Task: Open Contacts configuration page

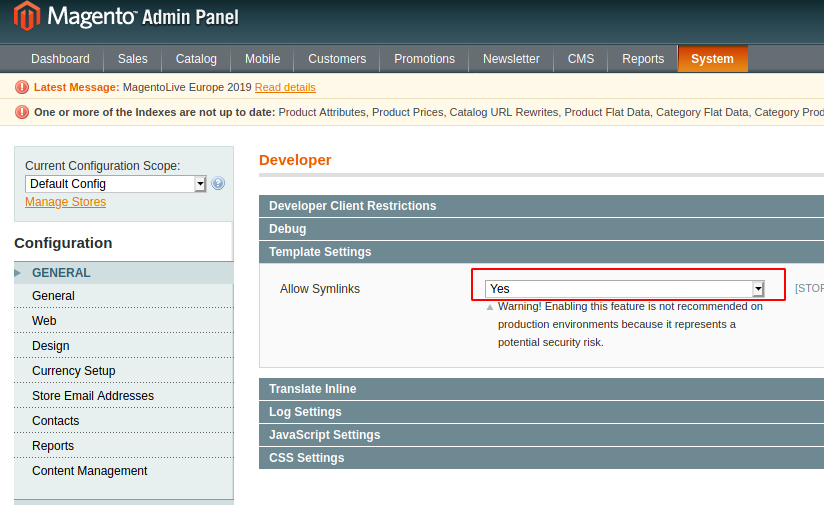Action: [x=123, y=421]
